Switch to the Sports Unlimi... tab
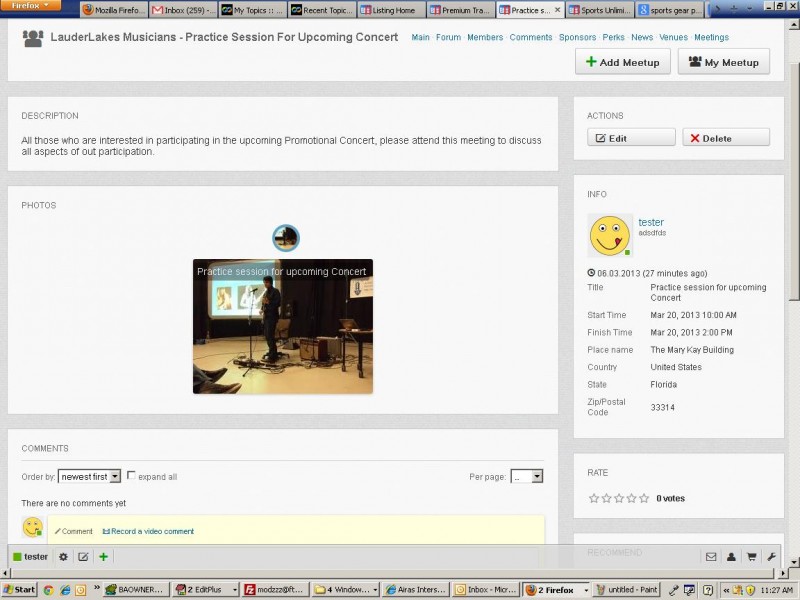 (599, 10)
